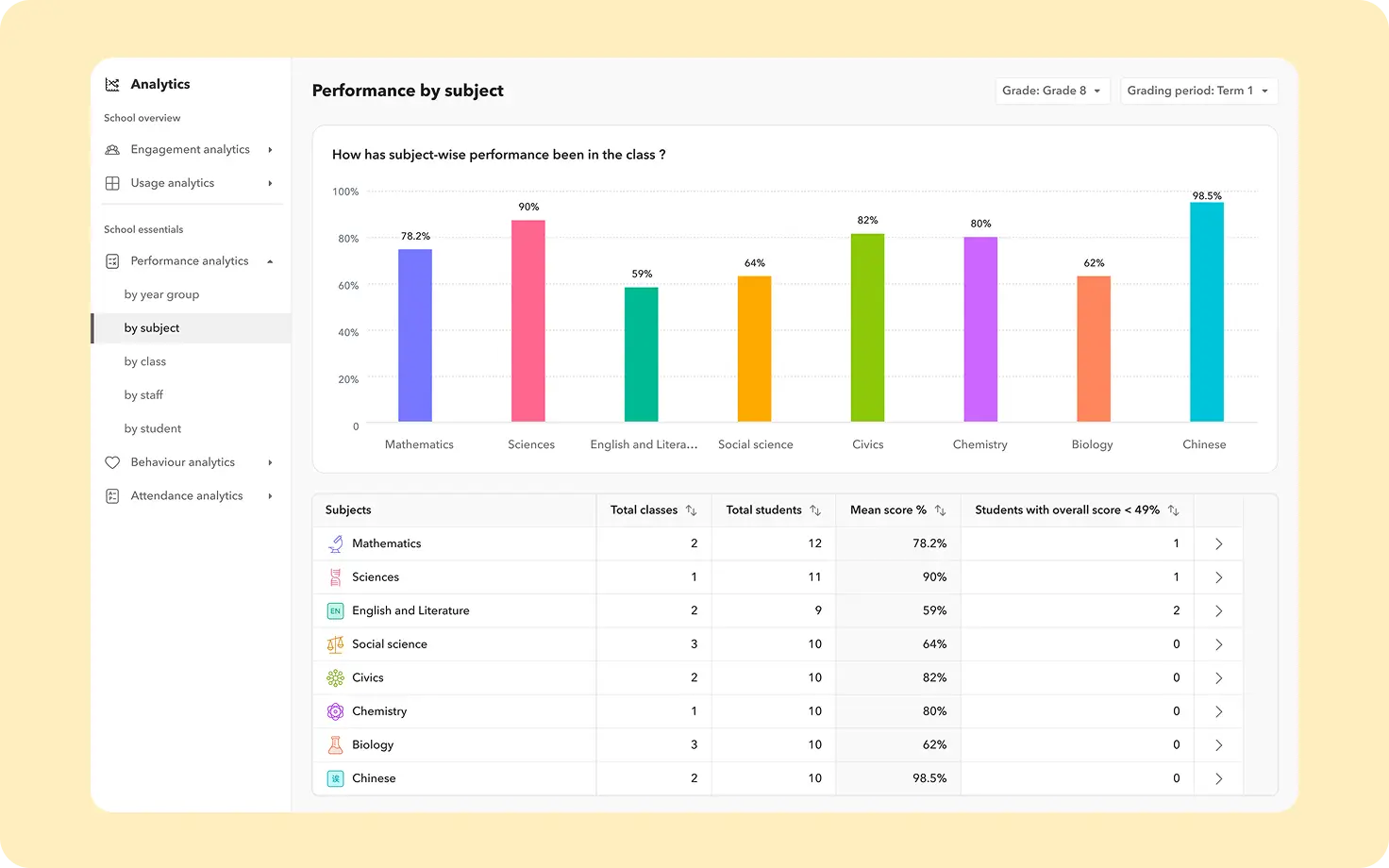Image resolution: width=1389 pixels, height=868 pixels.
Task: Open Sciences row details chevron
Action: pos(1218,577)
